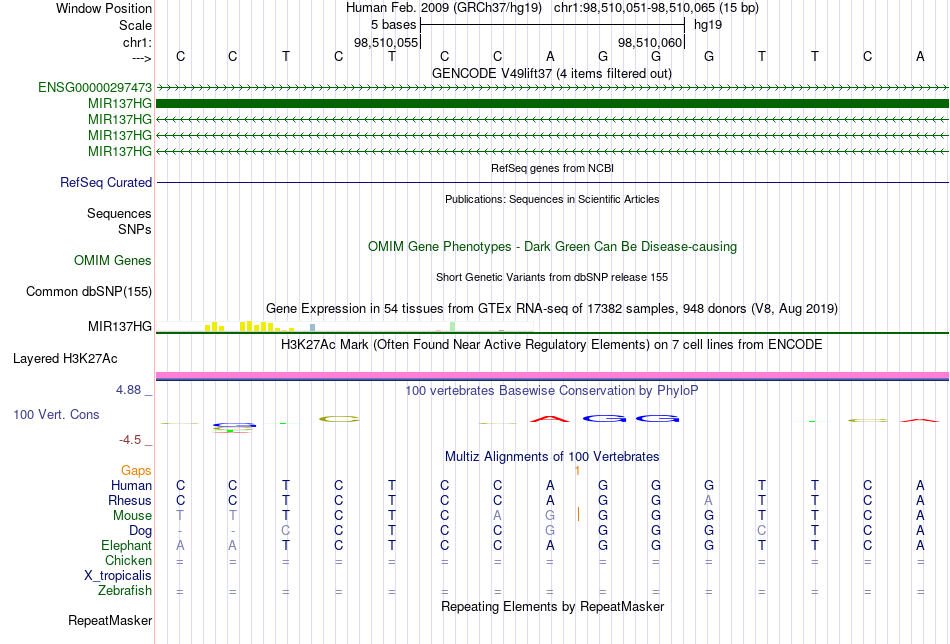Open '100 vertebrates Basewise Conservation by PhyloP' title
Image resolution: width=950 pixels, height=644 pixels.
[x=552, y=391]
